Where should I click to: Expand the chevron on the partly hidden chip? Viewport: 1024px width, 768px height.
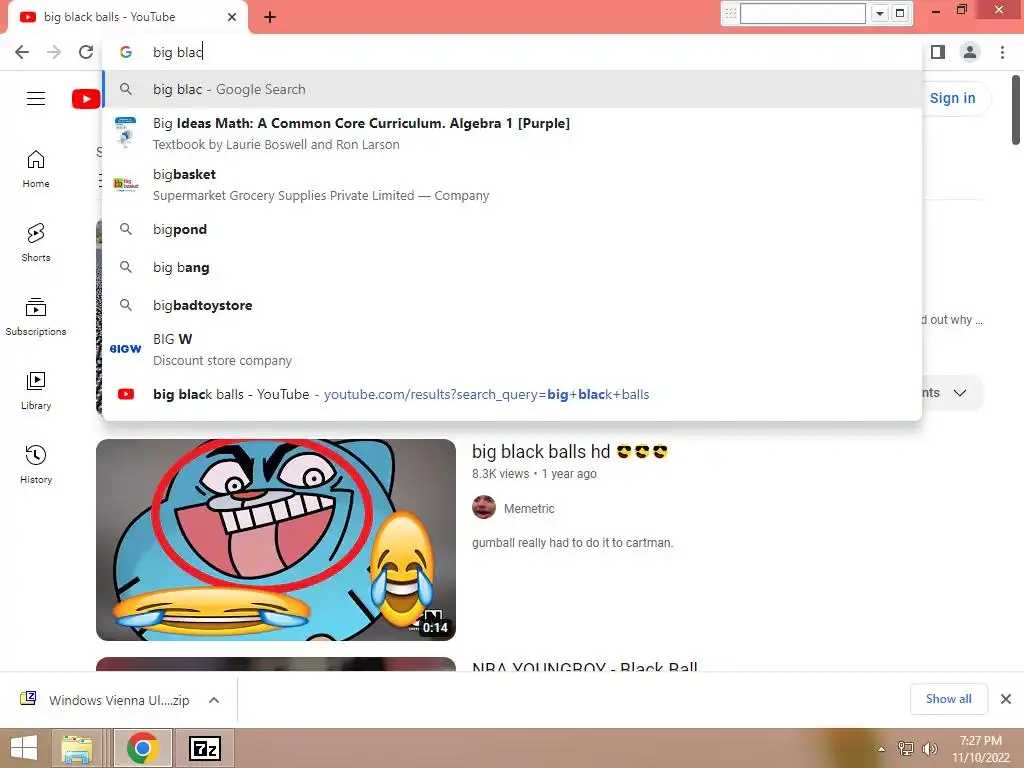coord(959,393)
